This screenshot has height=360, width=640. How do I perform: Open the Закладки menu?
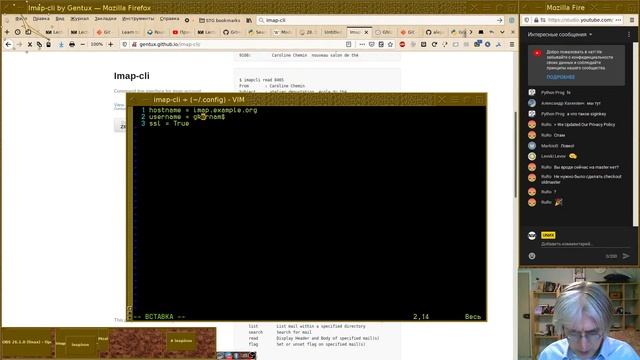pos(105,19)
